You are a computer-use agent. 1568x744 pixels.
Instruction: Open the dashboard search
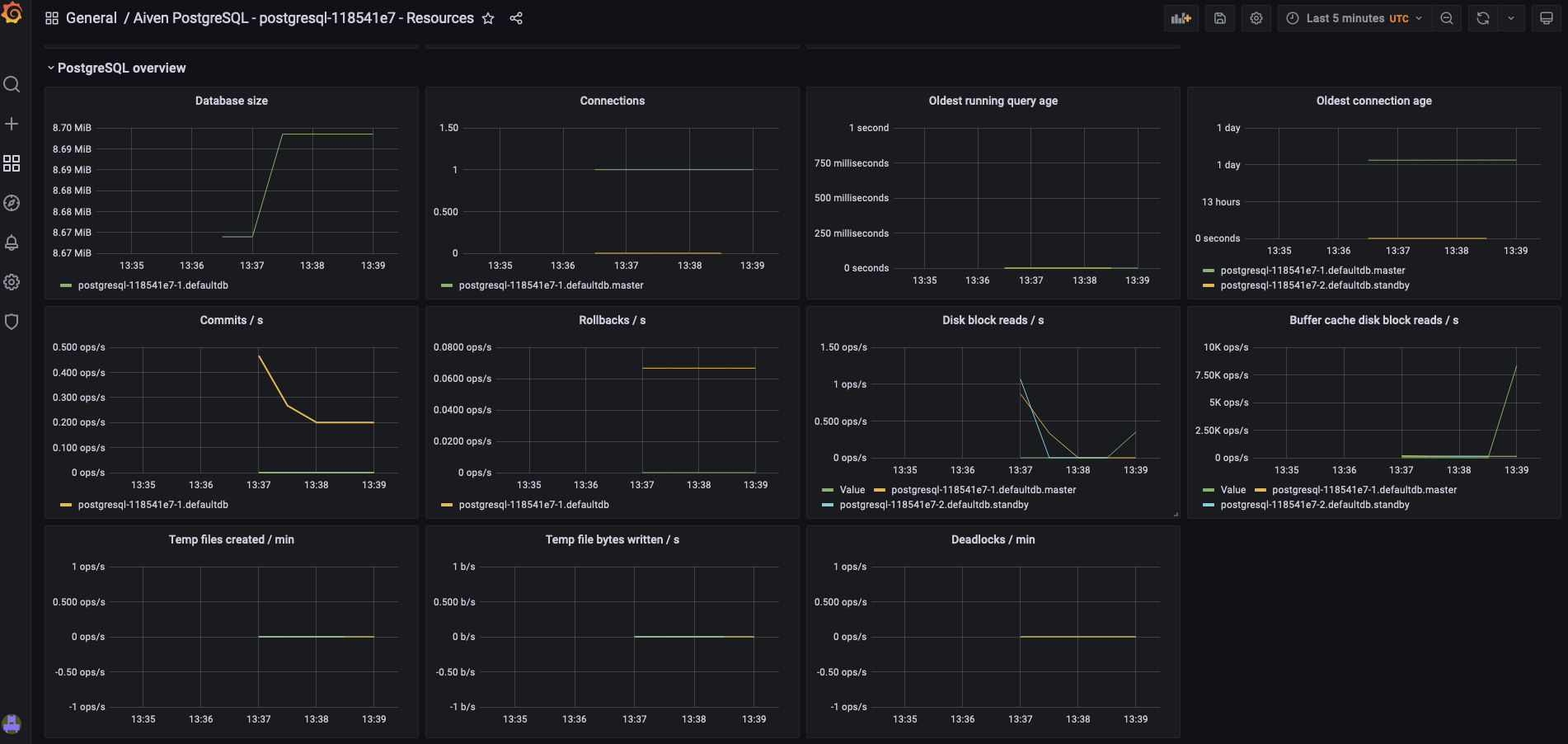pyautogui.click(x=12, y=84)
